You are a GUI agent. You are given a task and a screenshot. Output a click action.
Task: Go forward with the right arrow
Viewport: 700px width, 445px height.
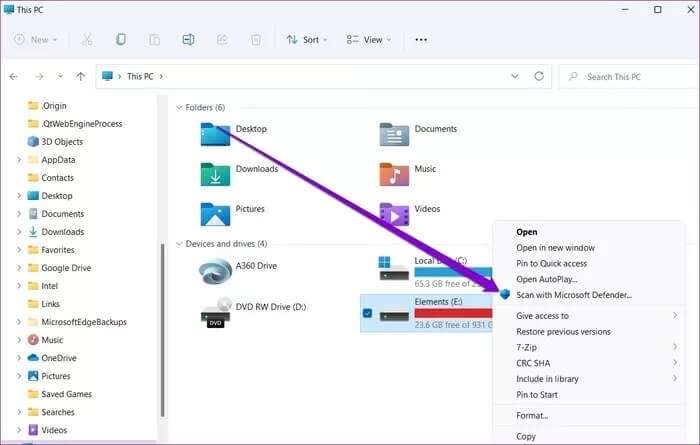(x=39, y=77)
